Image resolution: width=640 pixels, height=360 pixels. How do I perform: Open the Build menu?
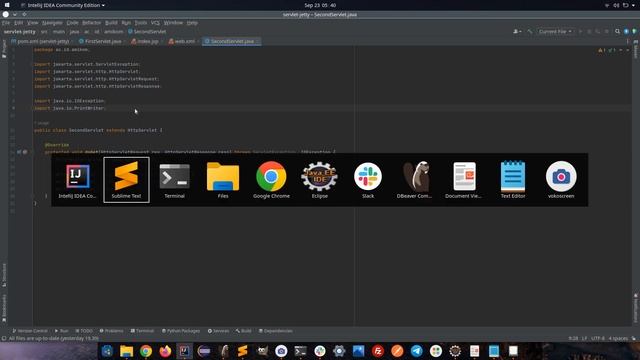(x=111, y=23)
